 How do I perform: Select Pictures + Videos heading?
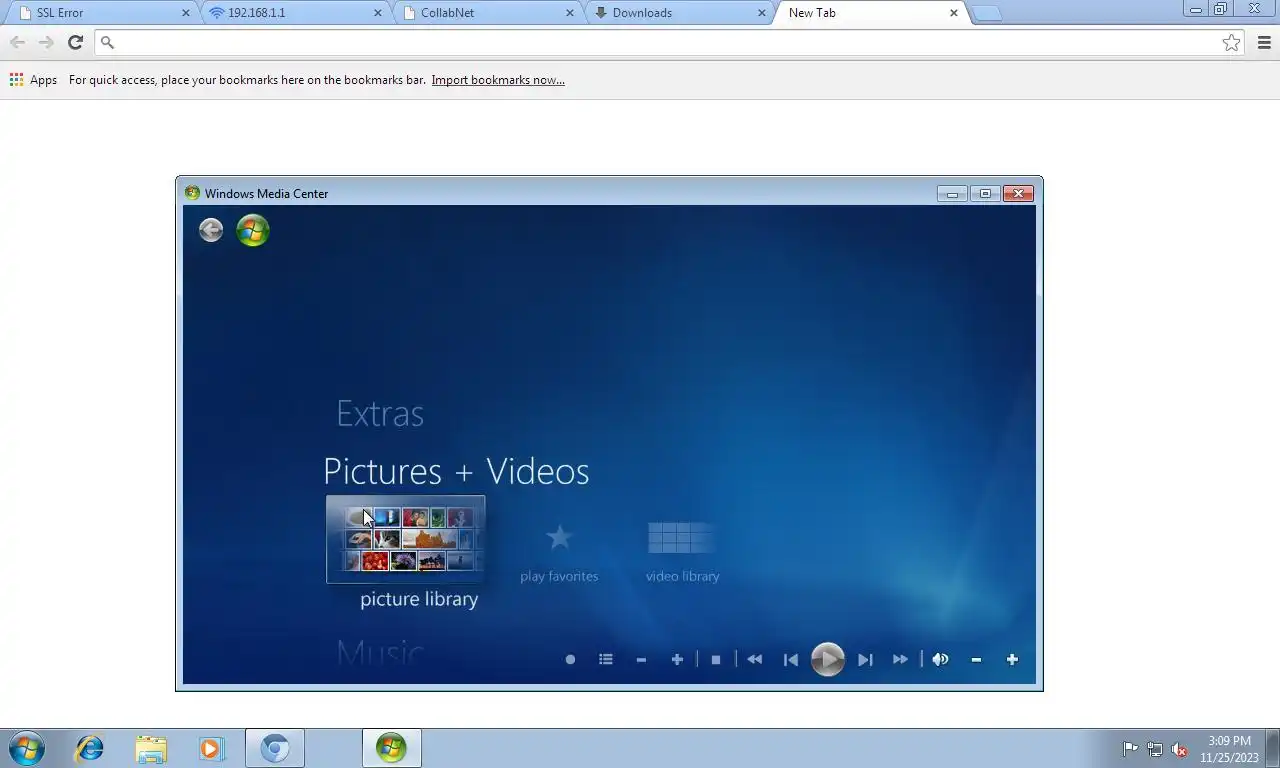click(456, 471)
